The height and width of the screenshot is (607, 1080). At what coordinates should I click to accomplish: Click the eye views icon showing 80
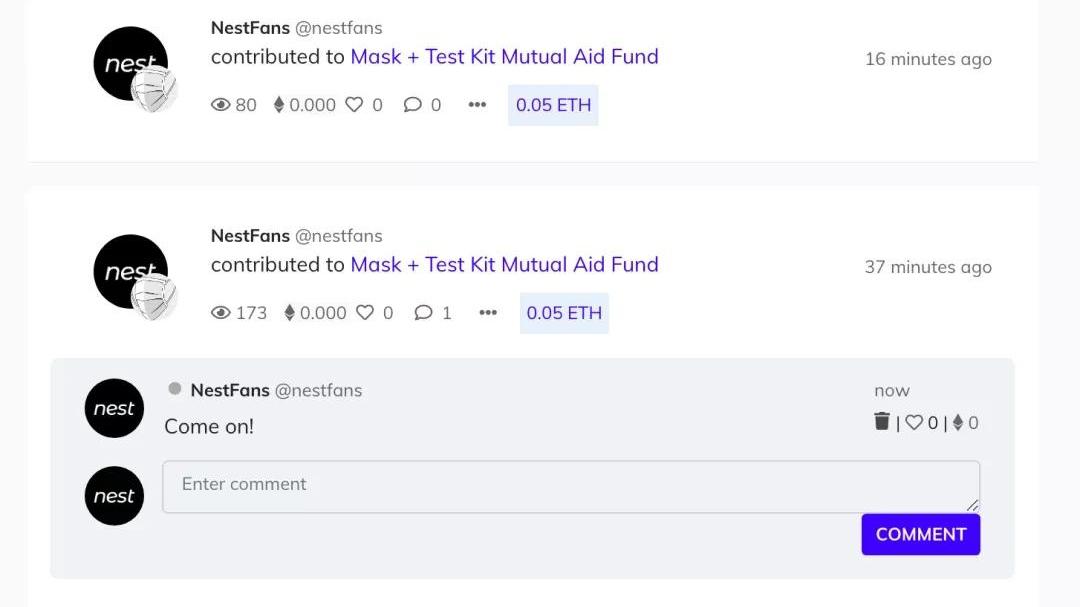coord(220,105)
